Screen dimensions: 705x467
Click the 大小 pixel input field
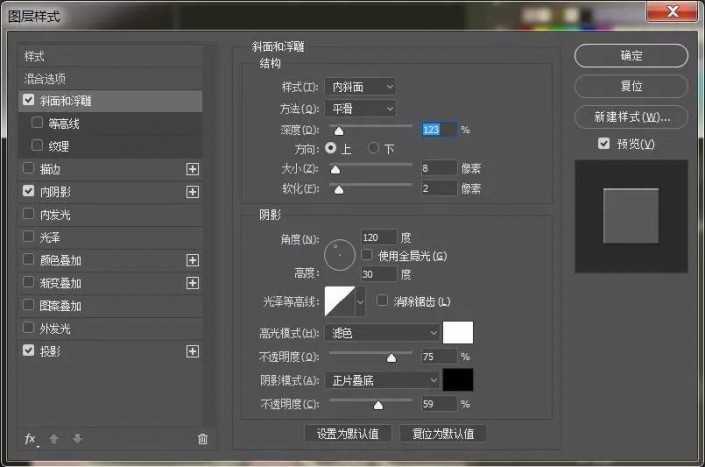[439, 168]
